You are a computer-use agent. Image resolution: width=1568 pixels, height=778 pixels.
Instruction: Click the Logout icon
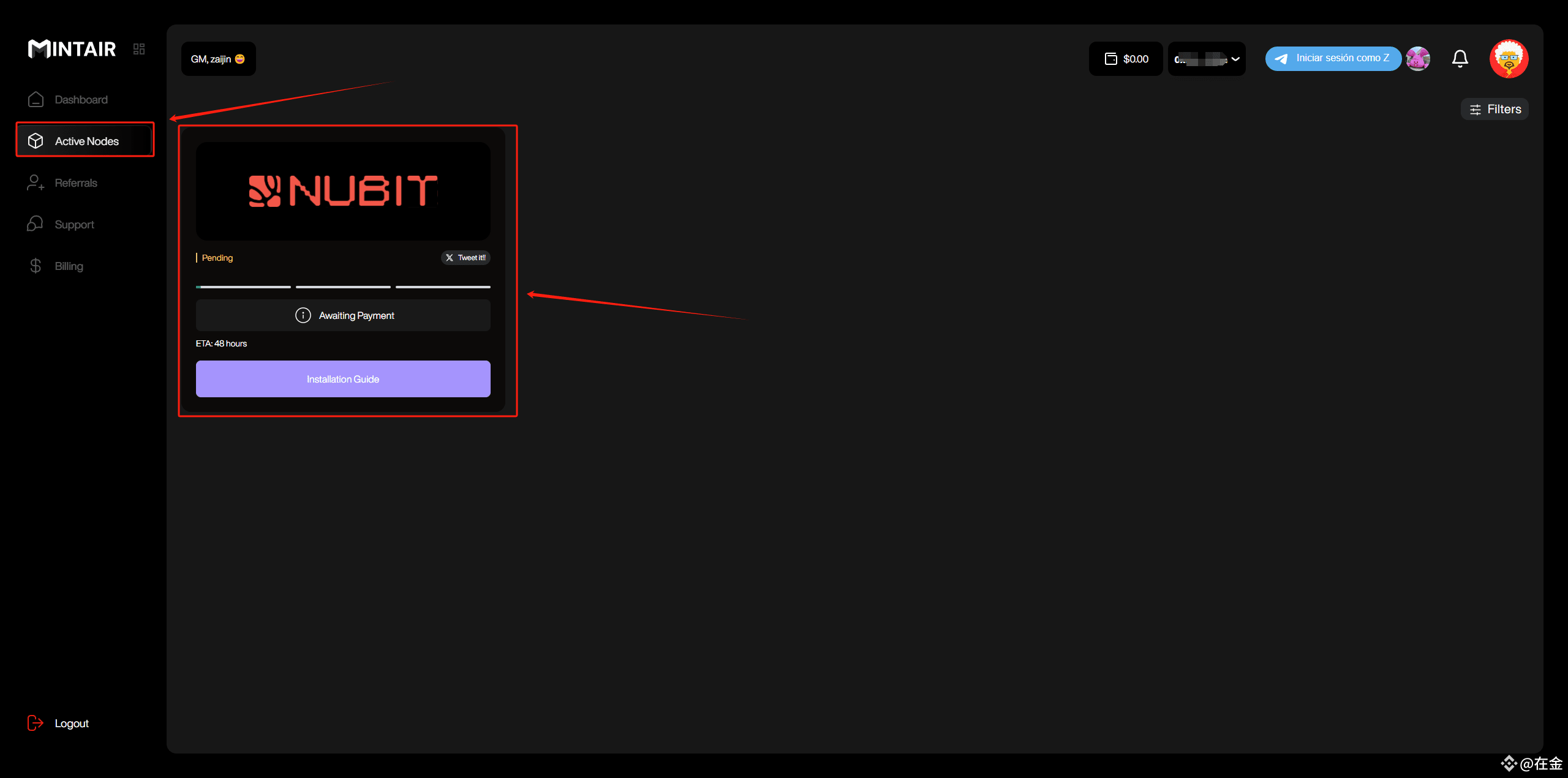pos(36,723)
